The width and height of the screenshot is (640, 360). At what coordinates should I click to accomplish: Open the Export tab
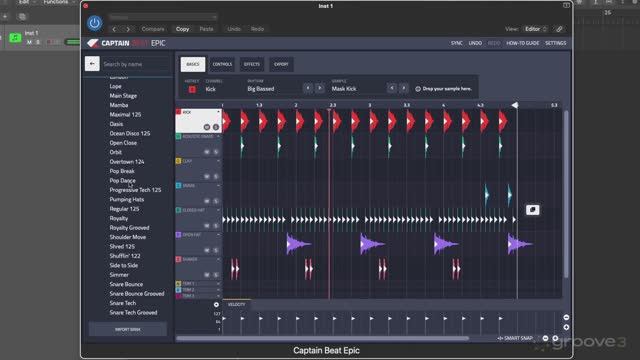point(281,64)
